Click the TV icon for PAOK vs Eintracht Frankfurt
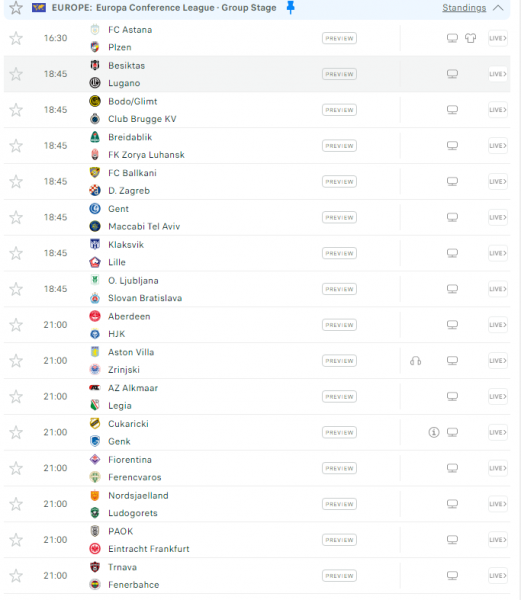The width and height of the screenshot is (521, 600). click(452, 540)
